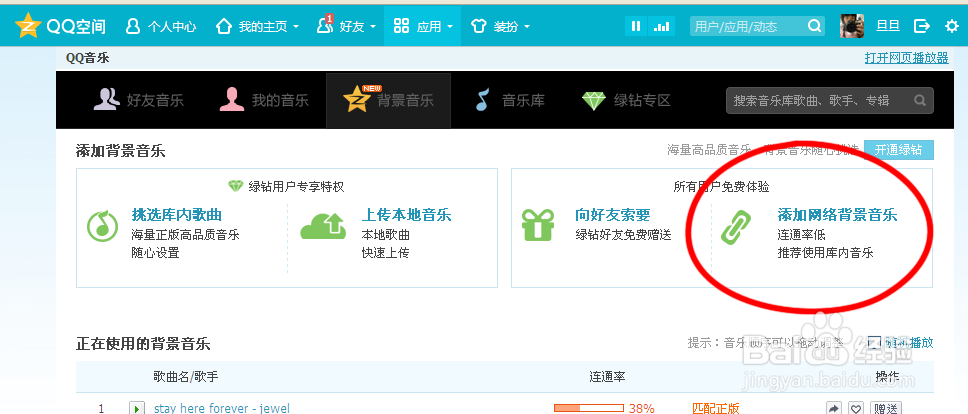Open the stay here forever - jewel song link
The width and height of the screenshot is (968, 414).
click(222, 408)
